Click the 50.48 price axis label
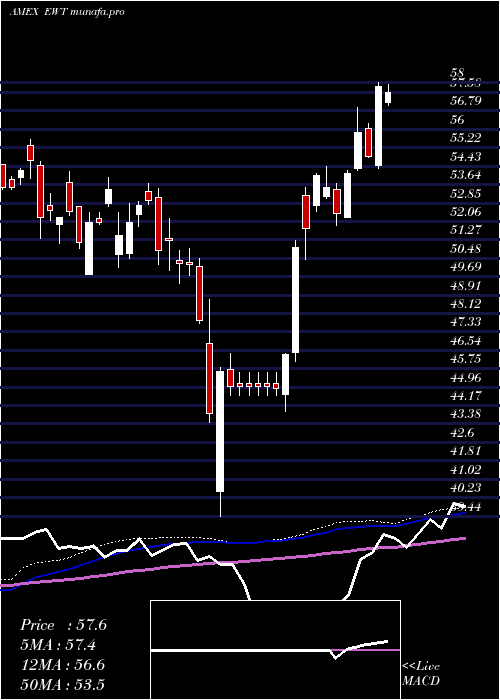 coord(466,249)
